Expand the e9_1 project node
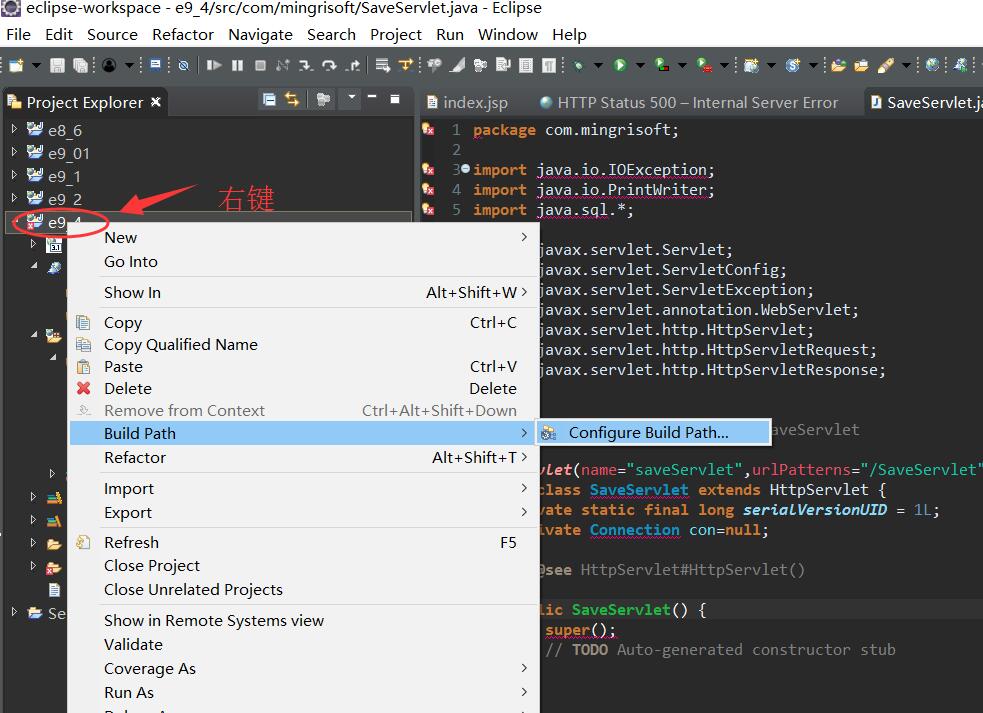 [14, 175]
